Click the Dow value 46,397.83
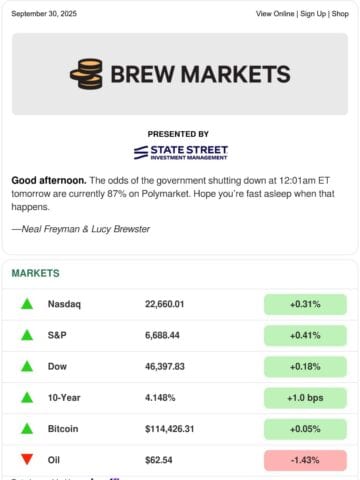 (165, 366)
